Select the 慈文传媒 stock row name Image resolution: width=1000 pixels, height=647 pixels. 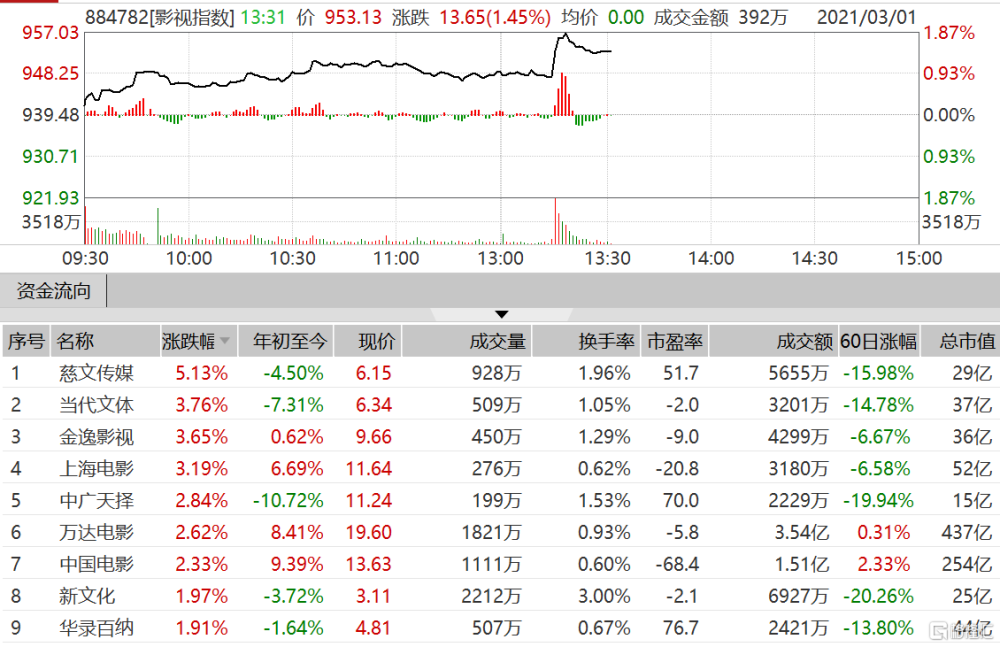point(96,373)
